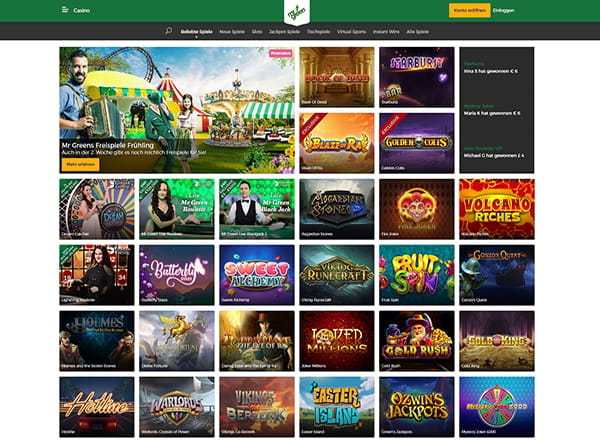Select the Beliebte Spiele tab
Screen dimensions: 600x440
(196, 32)
